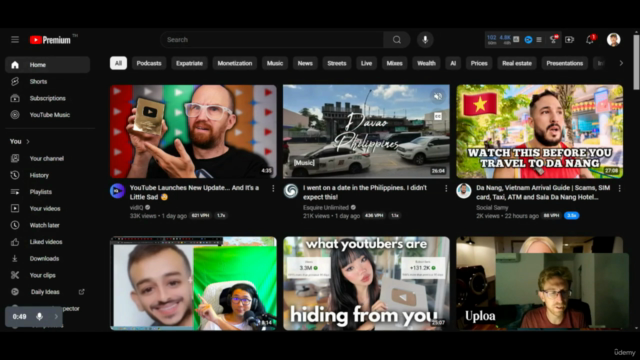Select the Live filter chip
Screen dimensions: 640x360
pyautogui.click(x=367, y=63)
